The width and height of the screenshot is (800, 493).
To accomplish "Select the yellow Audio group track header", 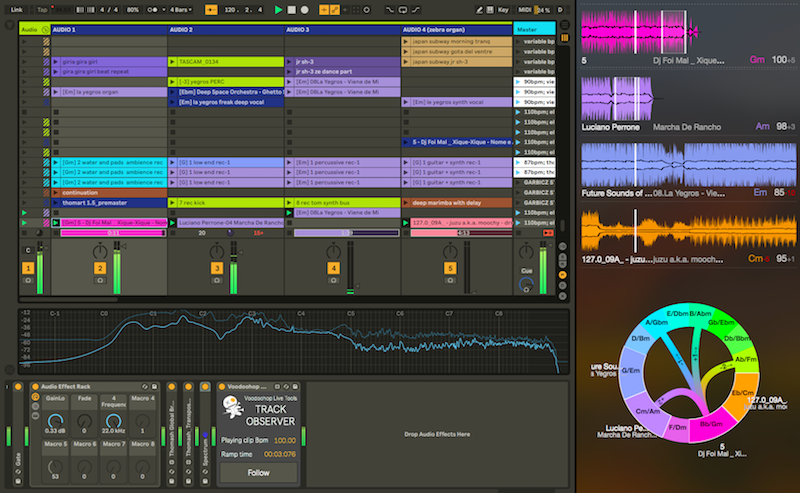I will (34, 30).
